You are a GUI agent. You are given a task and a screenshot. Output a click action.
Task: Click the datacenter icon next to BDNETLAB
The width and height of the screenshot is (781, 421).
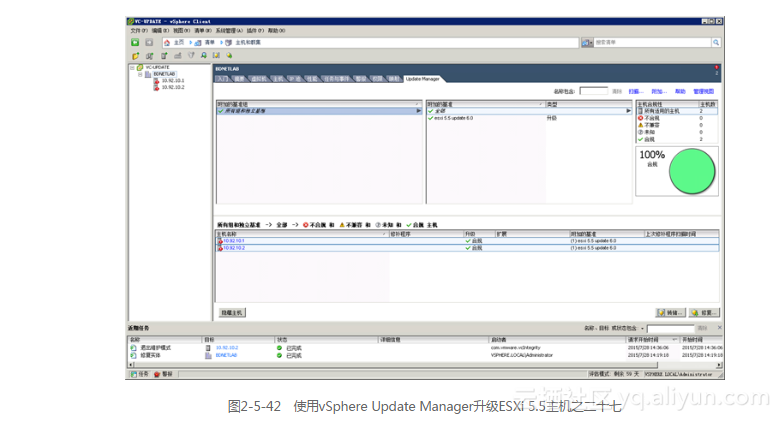(x=148, y=74)
